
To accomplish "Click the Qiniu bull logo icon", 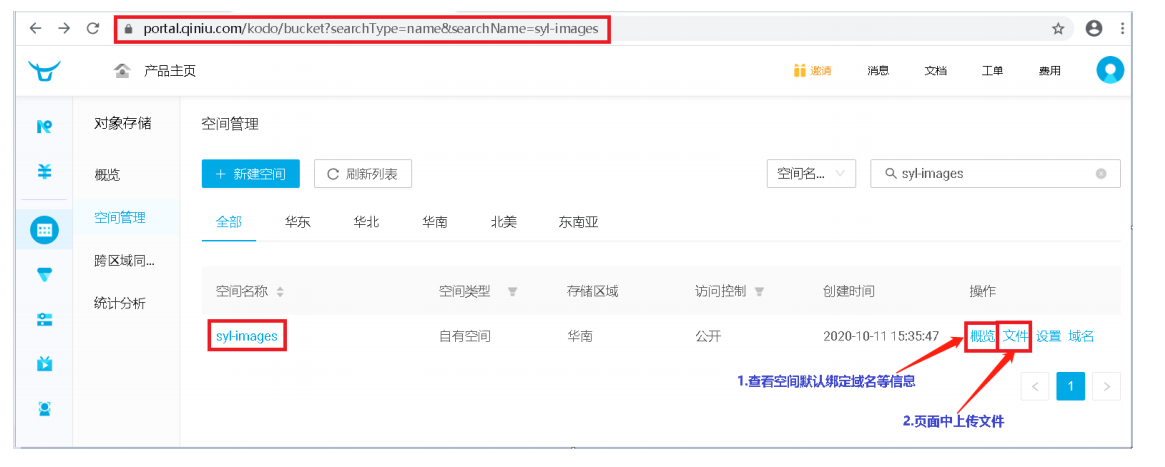I will (x=44, y=71).
